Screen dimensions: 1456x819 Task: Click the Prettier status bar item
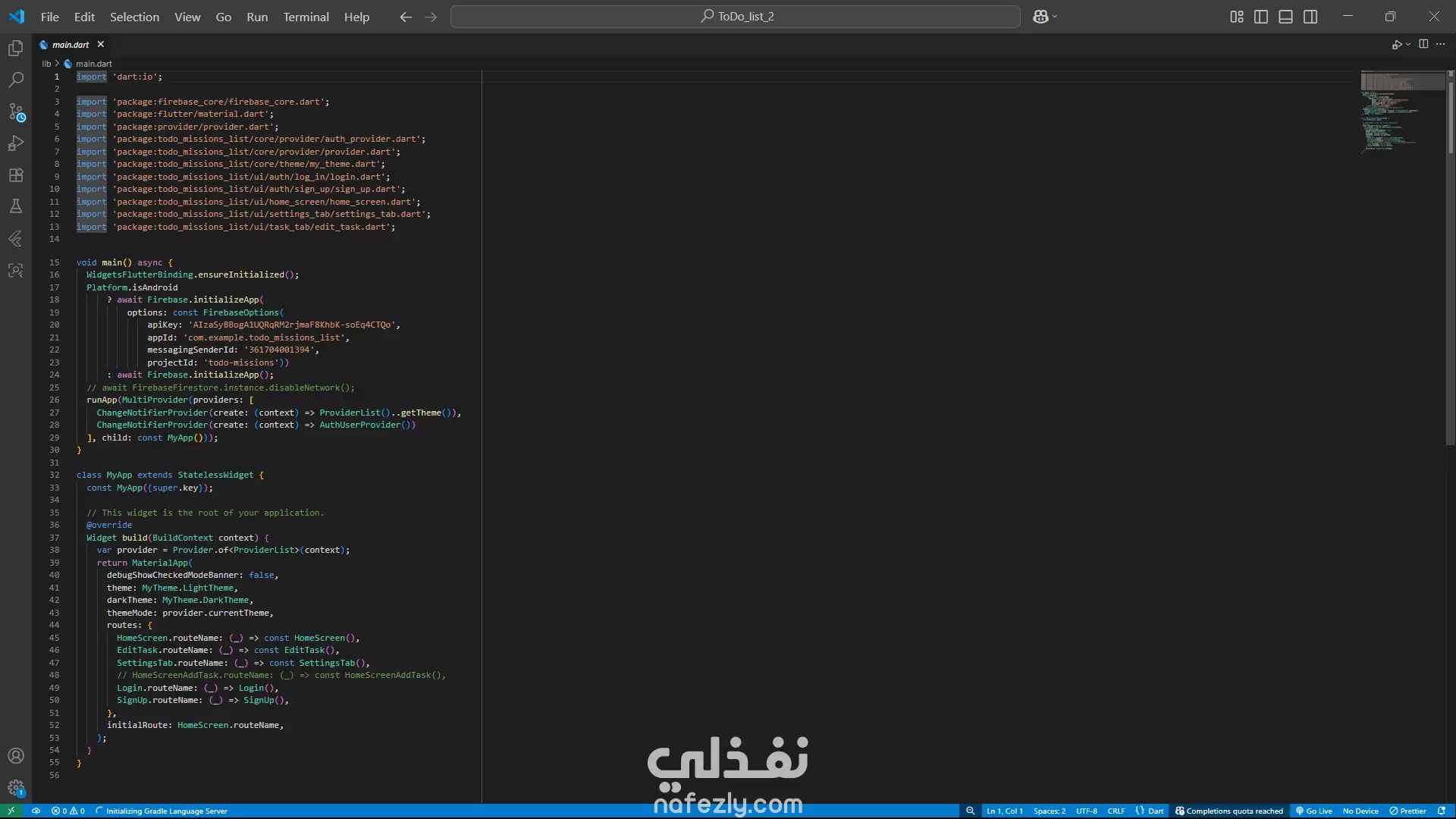(x=1407, y=811)
